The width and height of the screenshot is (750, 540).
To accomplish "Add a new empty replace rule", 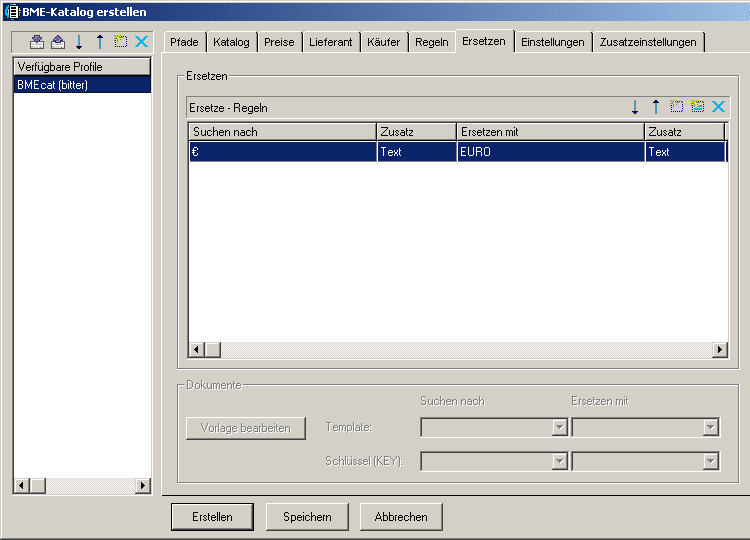I will [x=676, y=106].
